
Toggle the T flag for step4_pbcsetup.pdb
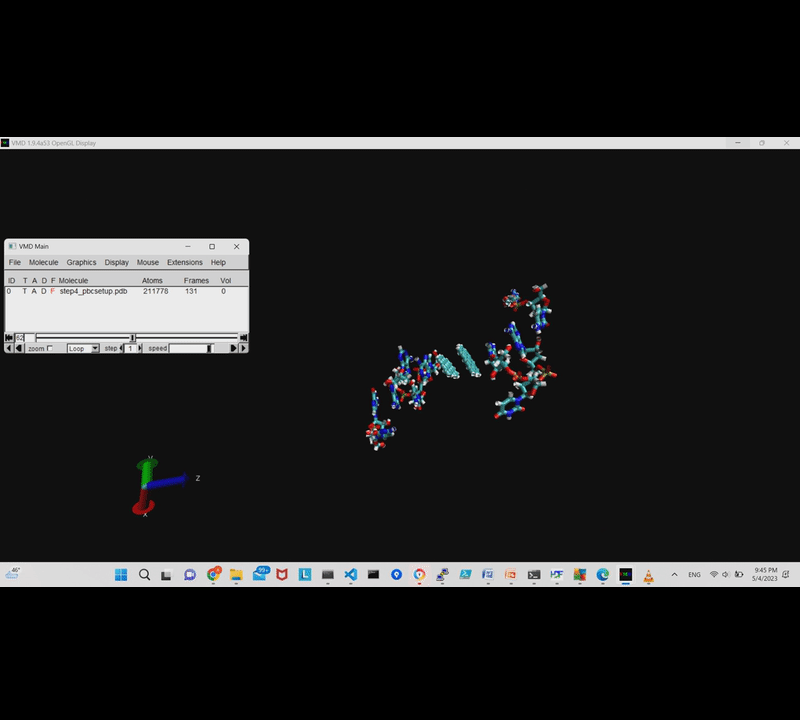pyautogui.click(x=25, y=291)
